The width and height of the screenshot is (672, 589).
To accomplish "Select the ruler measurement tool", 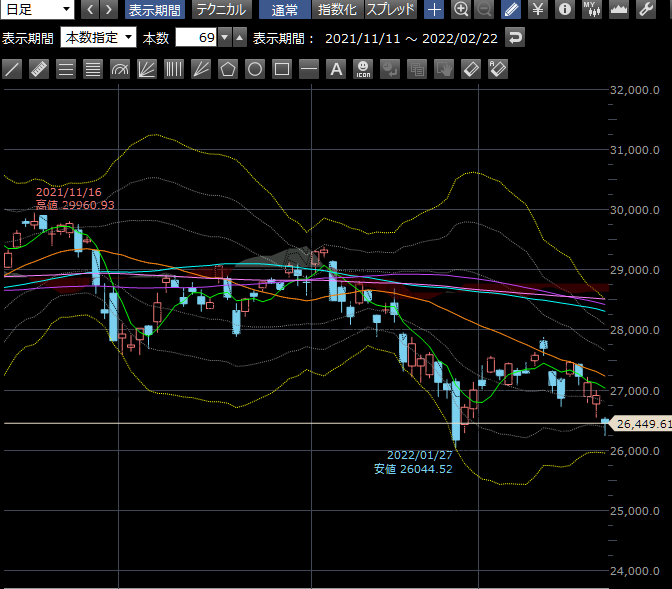I will coord(39,69).
